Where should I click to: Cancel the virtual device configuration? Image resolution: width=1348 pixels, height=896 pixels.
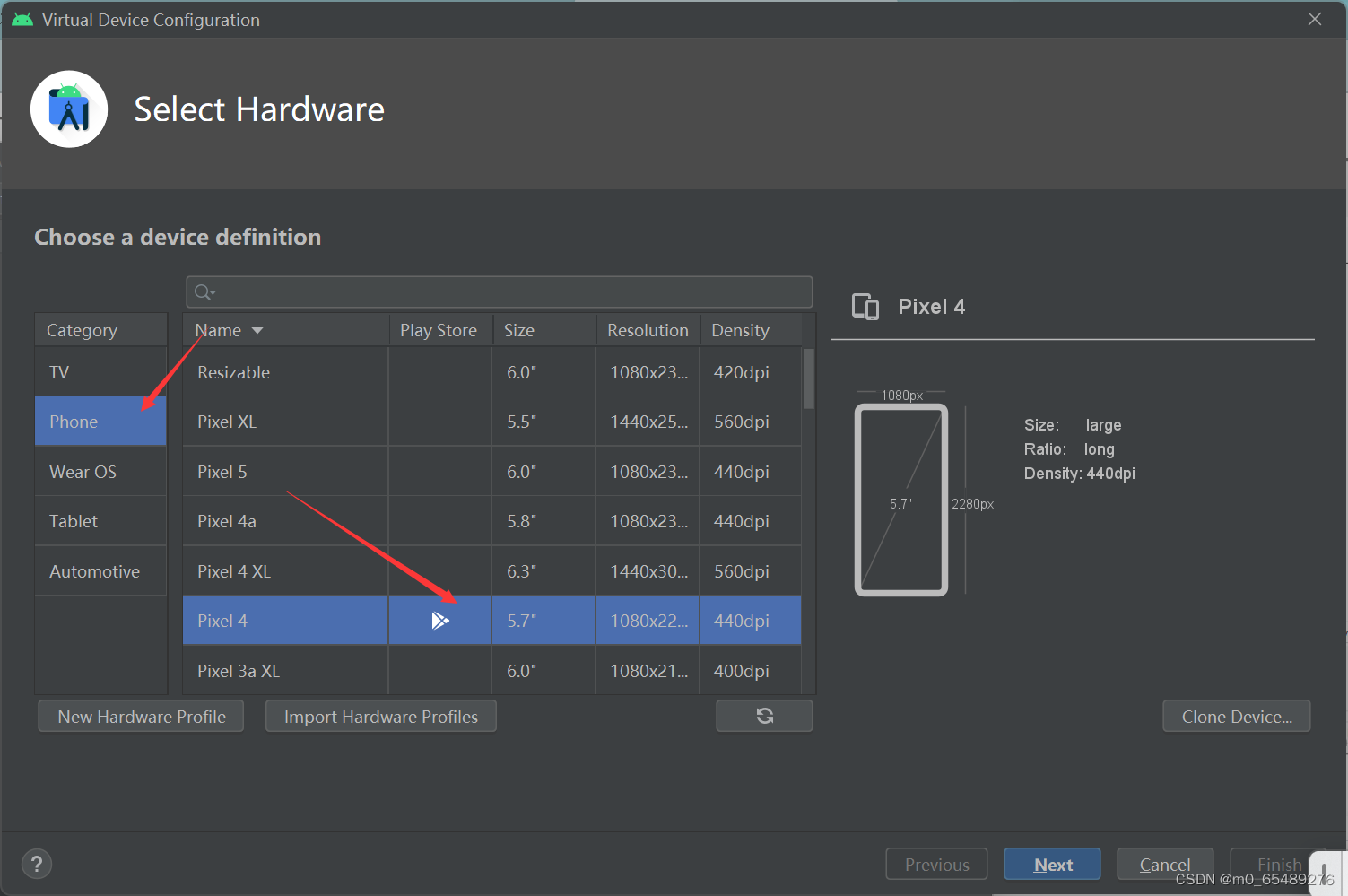[x=1165, y=865]
